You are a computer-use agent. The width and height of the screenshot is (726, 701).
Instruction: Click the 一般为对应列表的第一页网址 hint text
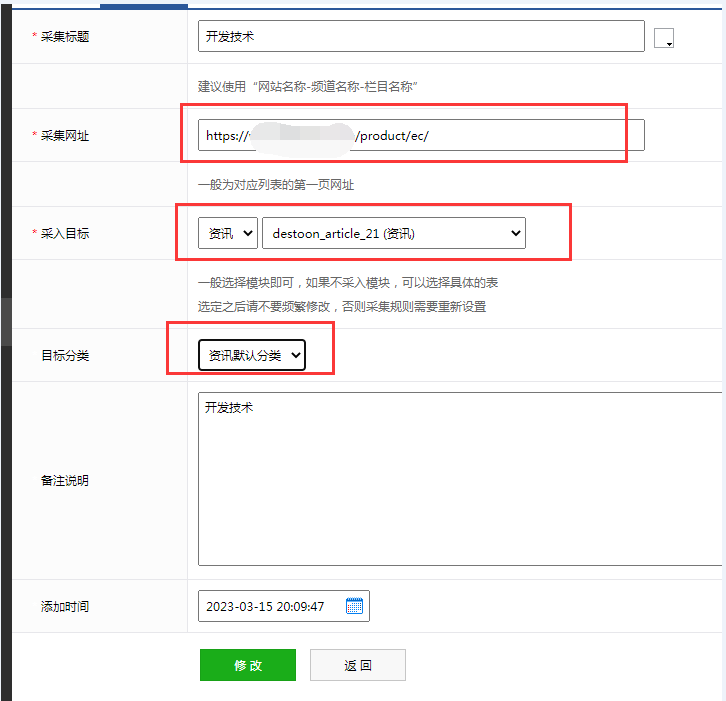(276, 185)
